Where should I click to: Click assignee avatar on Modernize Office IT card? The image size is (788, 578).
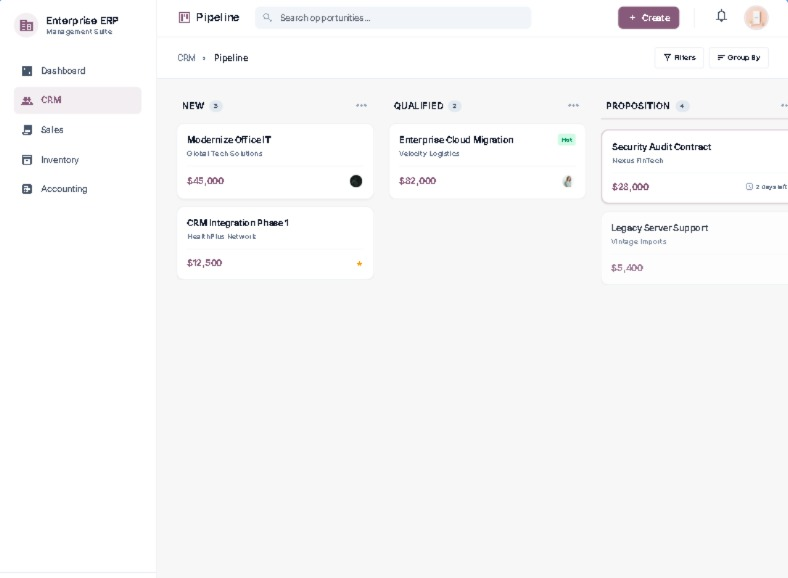[356, 181]
